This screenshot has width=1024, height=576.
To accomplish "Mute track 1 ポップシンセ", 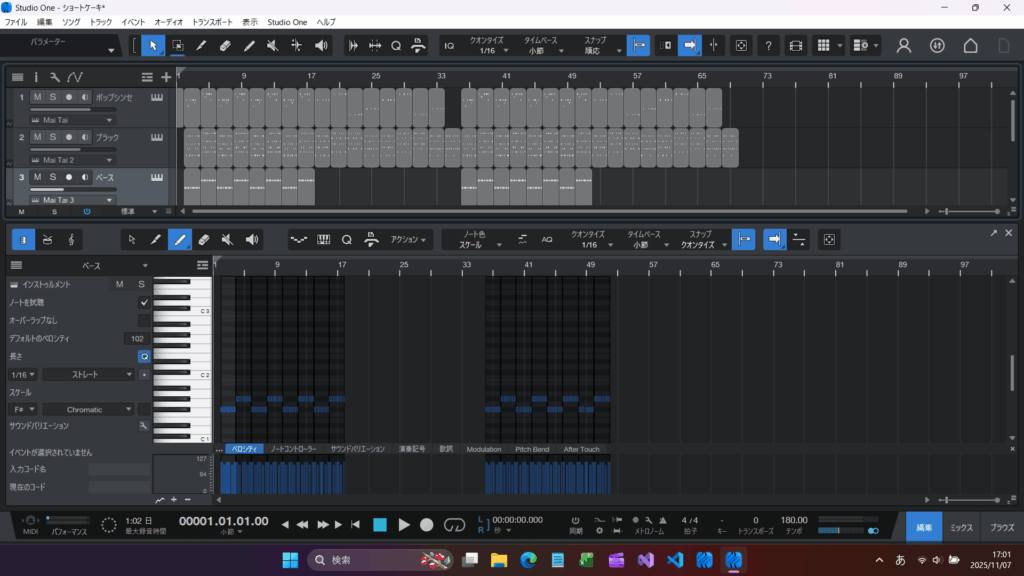I will tap(37, 97).
